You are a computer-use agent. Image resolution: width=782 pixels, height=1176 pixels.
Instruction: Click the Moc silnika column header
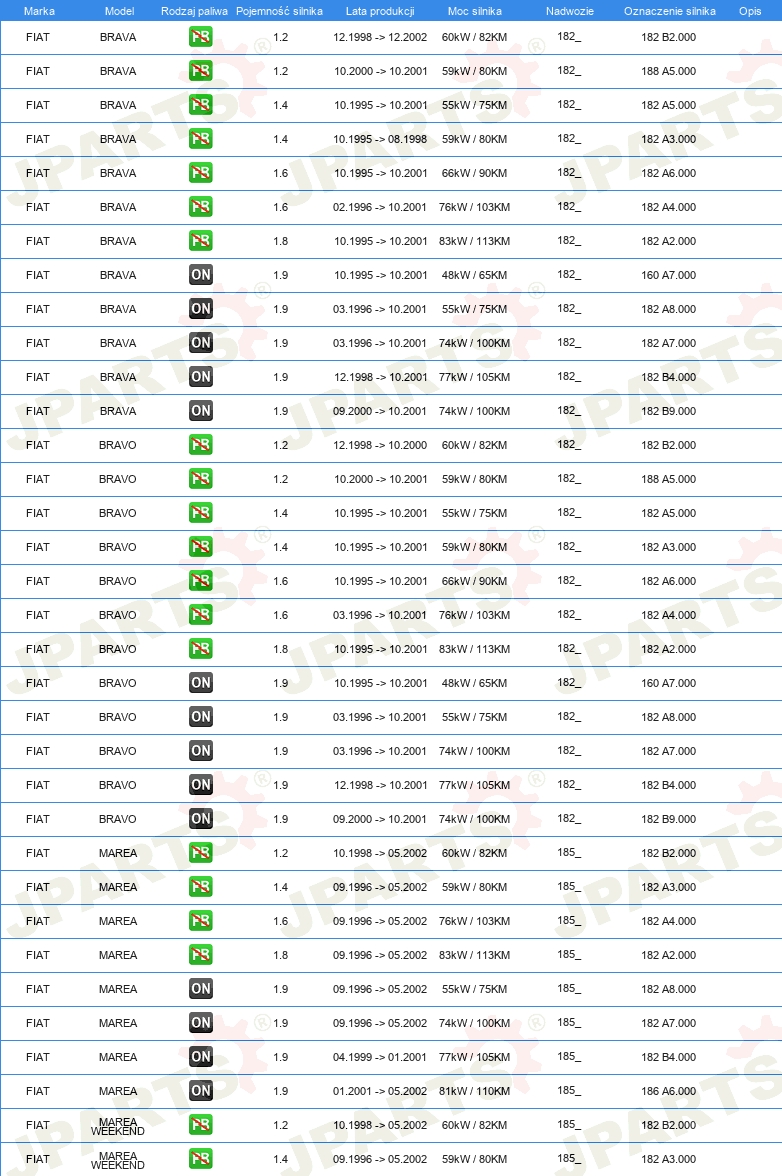point(475,11)
